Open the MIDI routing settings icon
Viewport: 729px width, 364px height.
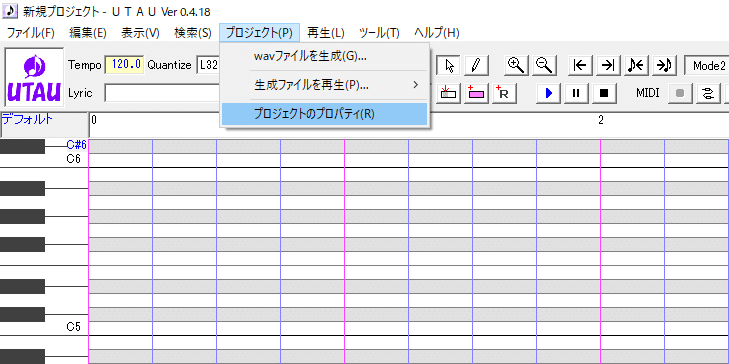click(x=708, y=93)
